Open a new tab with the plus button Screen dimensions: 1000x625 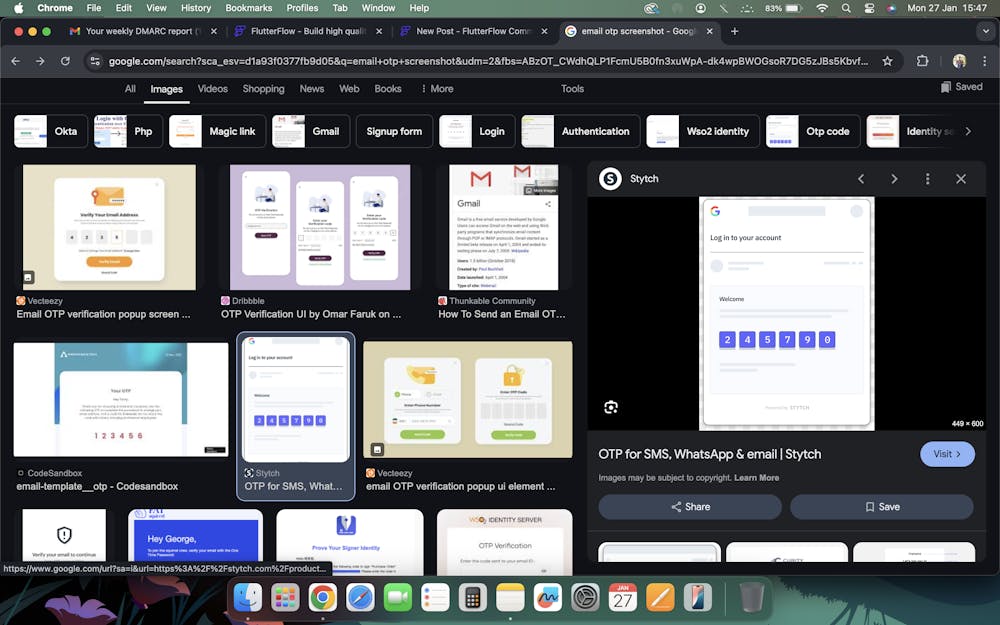735,31
